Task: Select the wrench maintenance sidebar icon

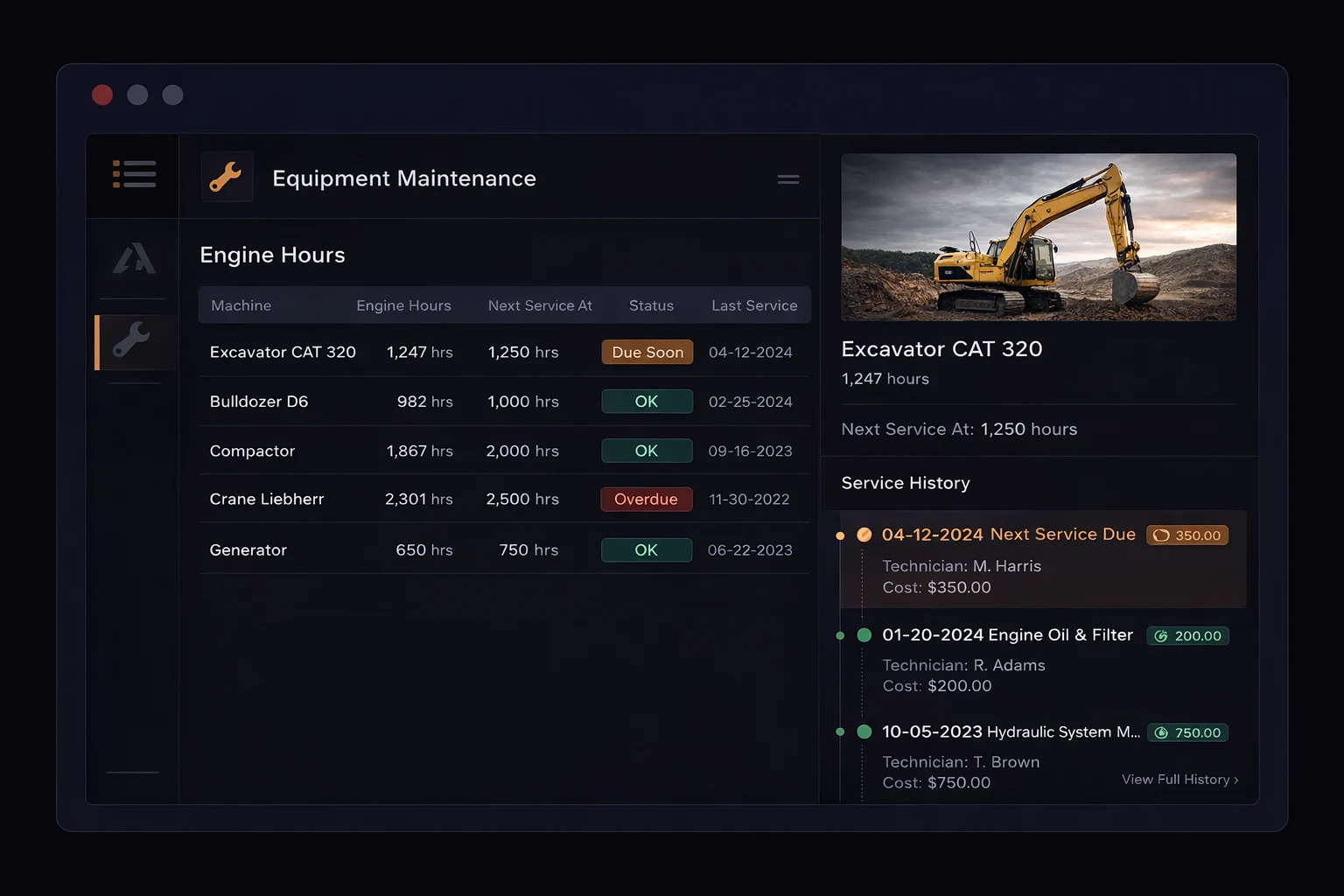Action: pos(132,340)
